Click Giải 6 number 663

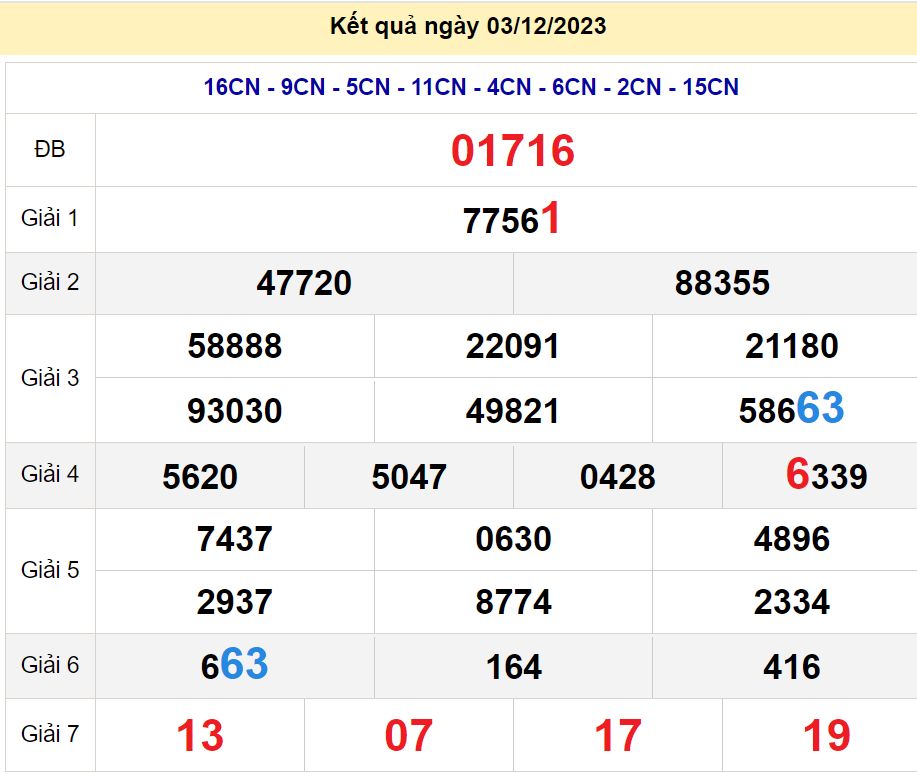(x=235, y=666)
